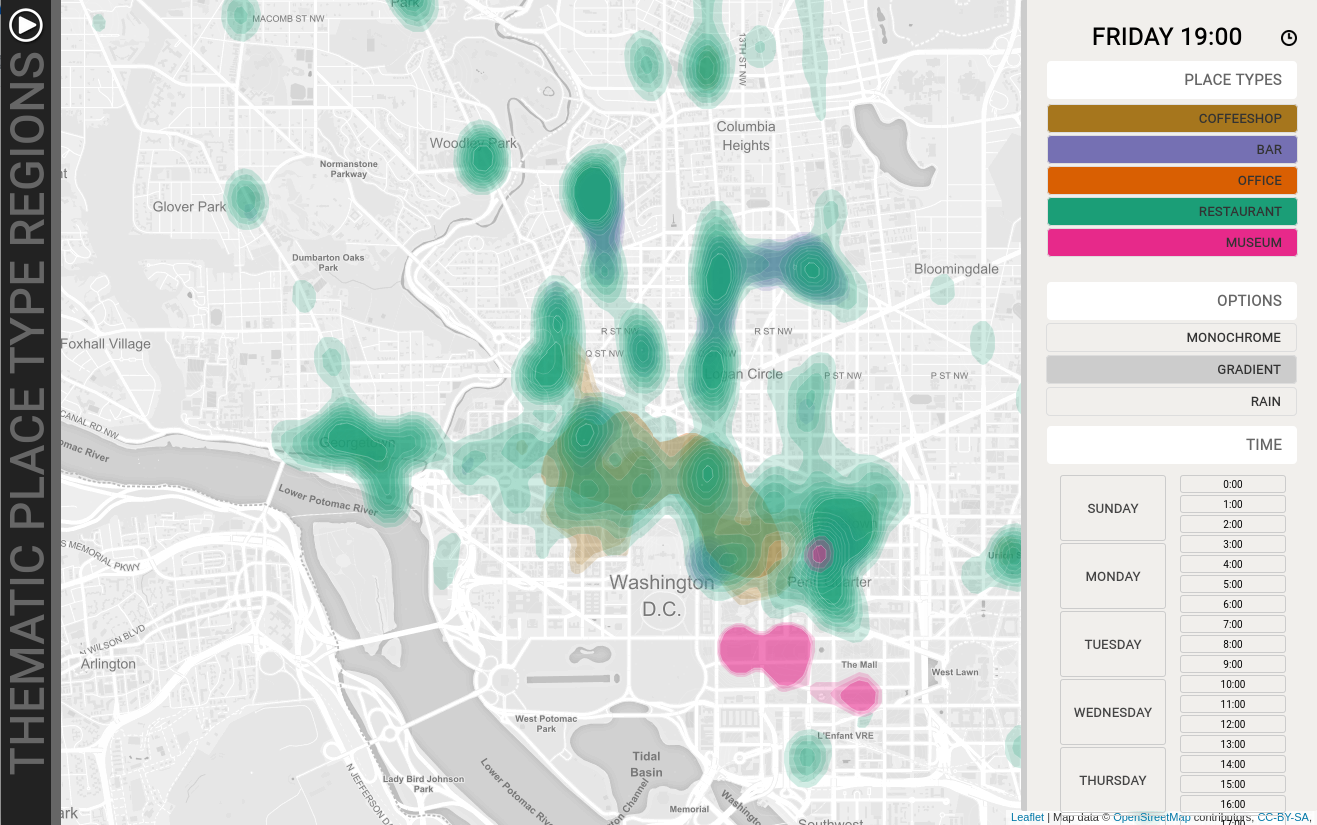1317x825 pixels.
Task: Enable the Rain option
Action: pos(1172,401)
